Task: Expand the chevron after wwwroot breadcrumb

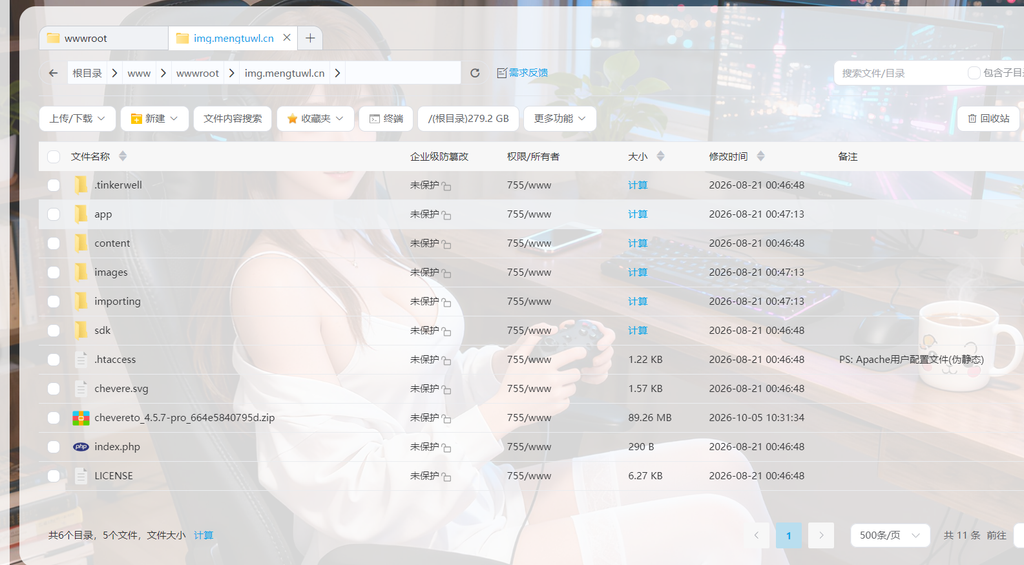Action: coord(231,73)
